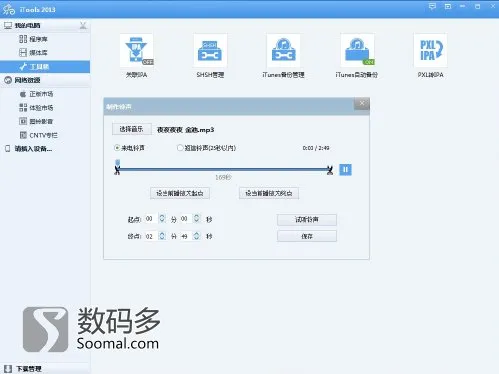
Task: Open 下载管理 at the sidebar bottom
Action: pos(29,369)
